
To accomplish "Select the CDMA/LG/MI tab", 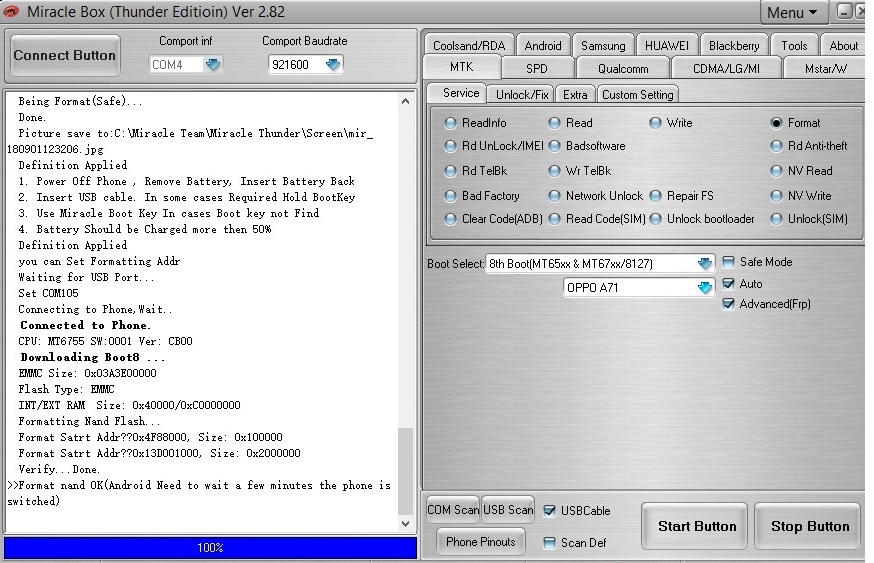I will 726,69.
